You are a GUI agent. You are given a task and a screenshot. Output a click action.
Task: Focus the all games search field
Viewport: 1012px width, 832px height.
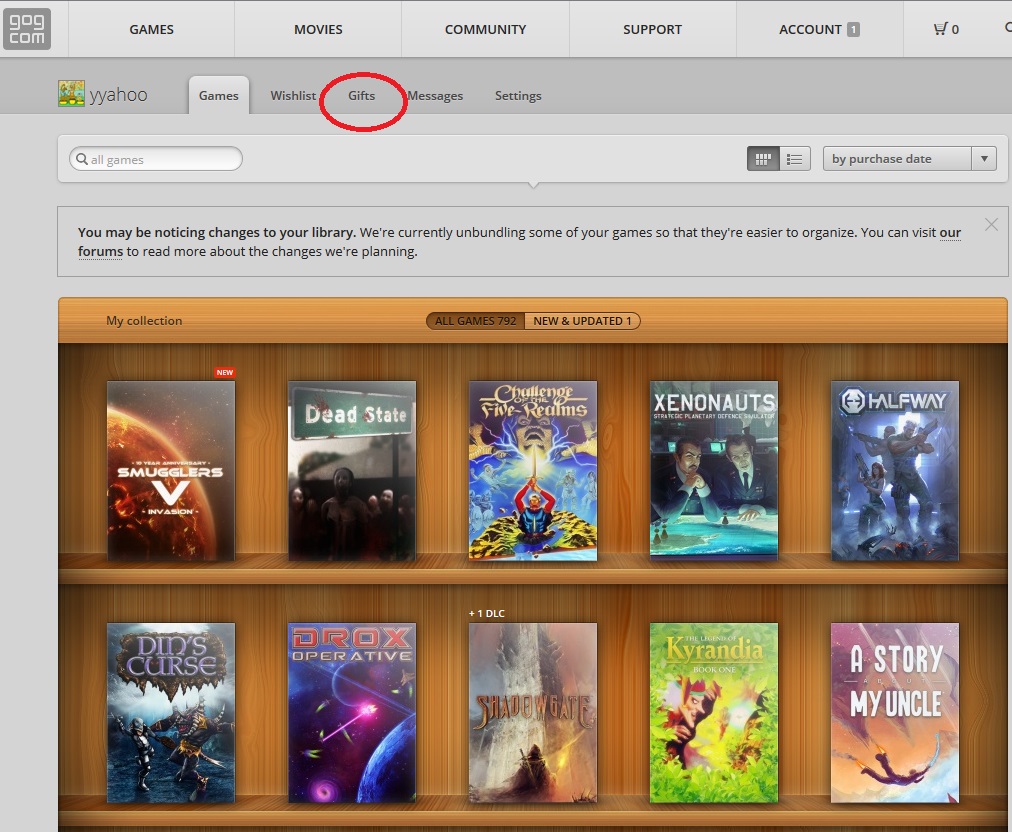(x=156, y=159)
